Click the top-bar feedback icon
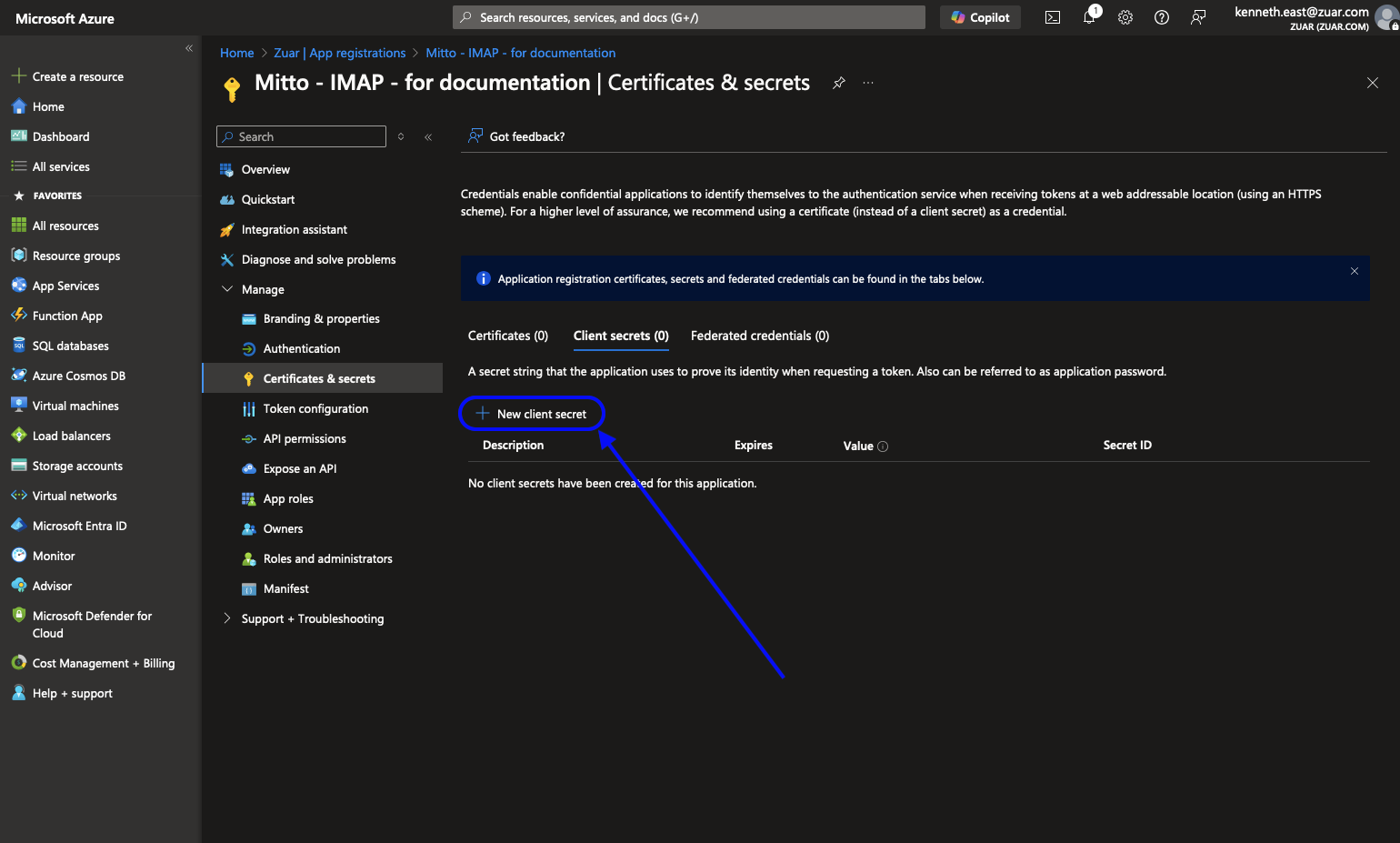 coord(1198,17)
